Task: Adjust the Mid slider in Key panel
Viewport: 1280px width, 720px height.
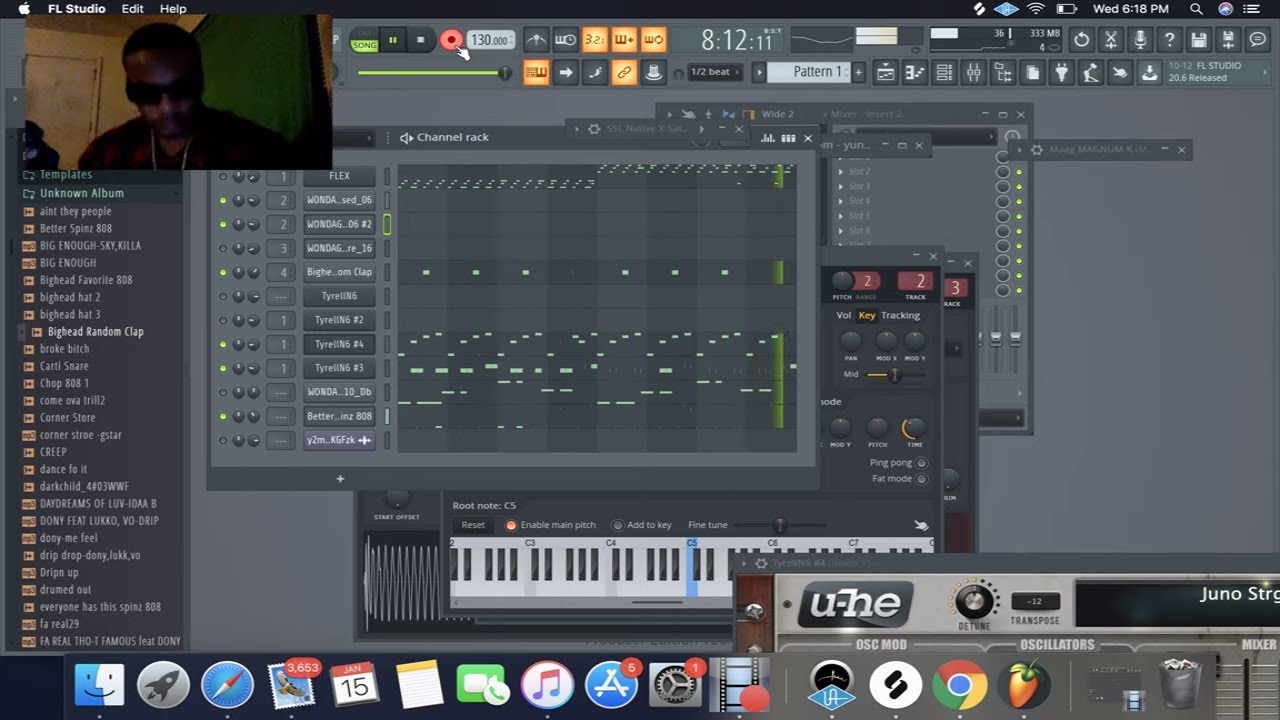Action: [x=895, y=375]
